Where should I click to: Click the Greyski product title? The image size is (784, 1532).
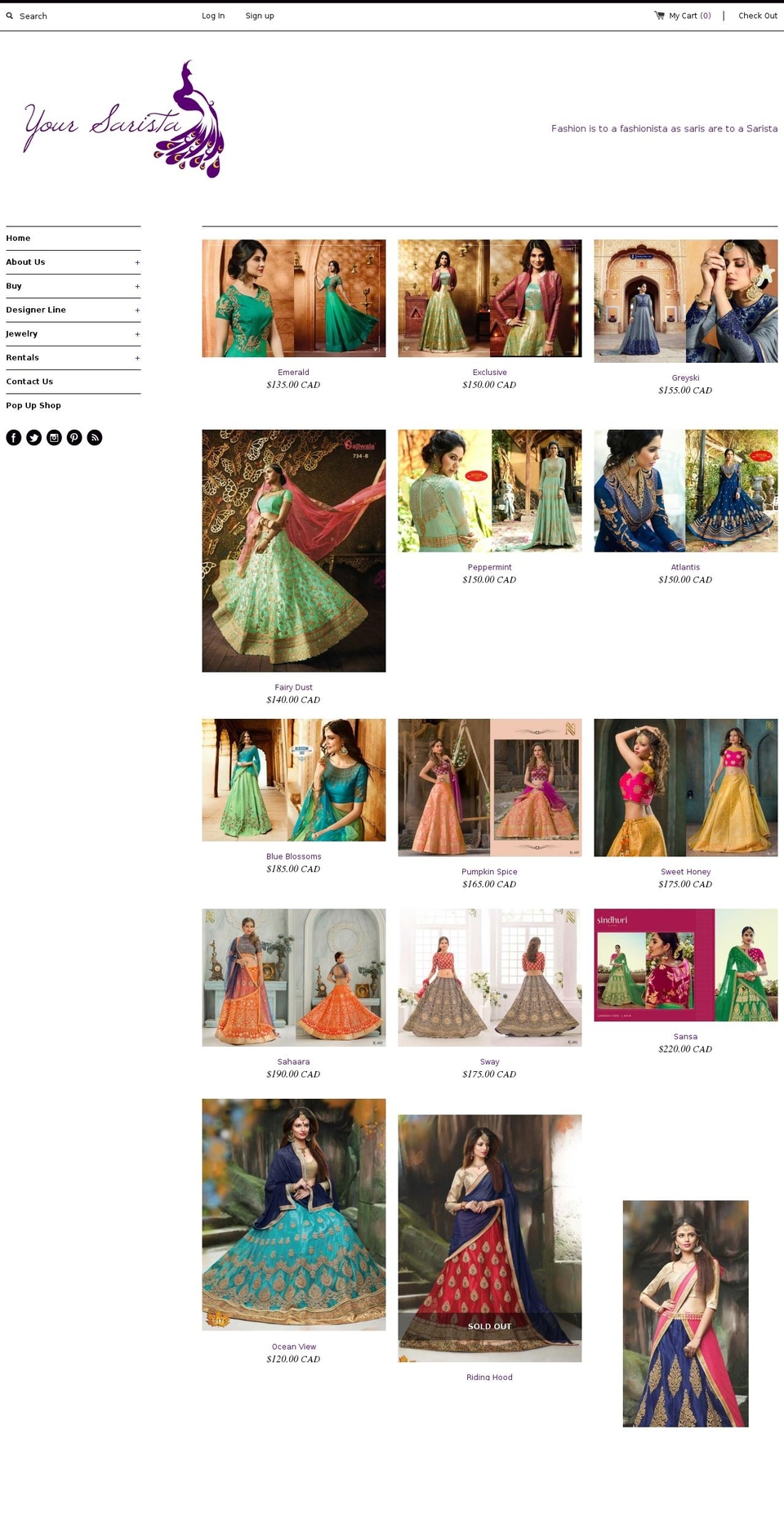tap(686, 378)
